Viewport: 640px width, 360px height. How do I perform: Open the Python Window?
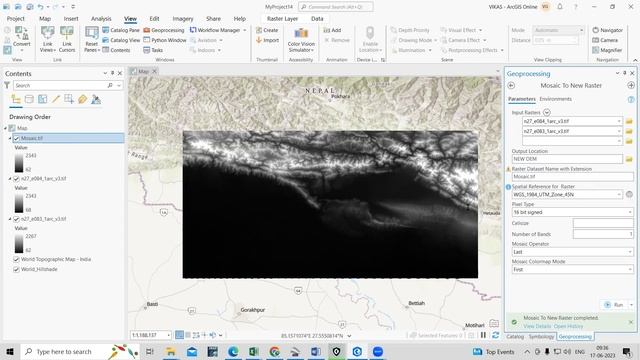(x=165, y=40)
